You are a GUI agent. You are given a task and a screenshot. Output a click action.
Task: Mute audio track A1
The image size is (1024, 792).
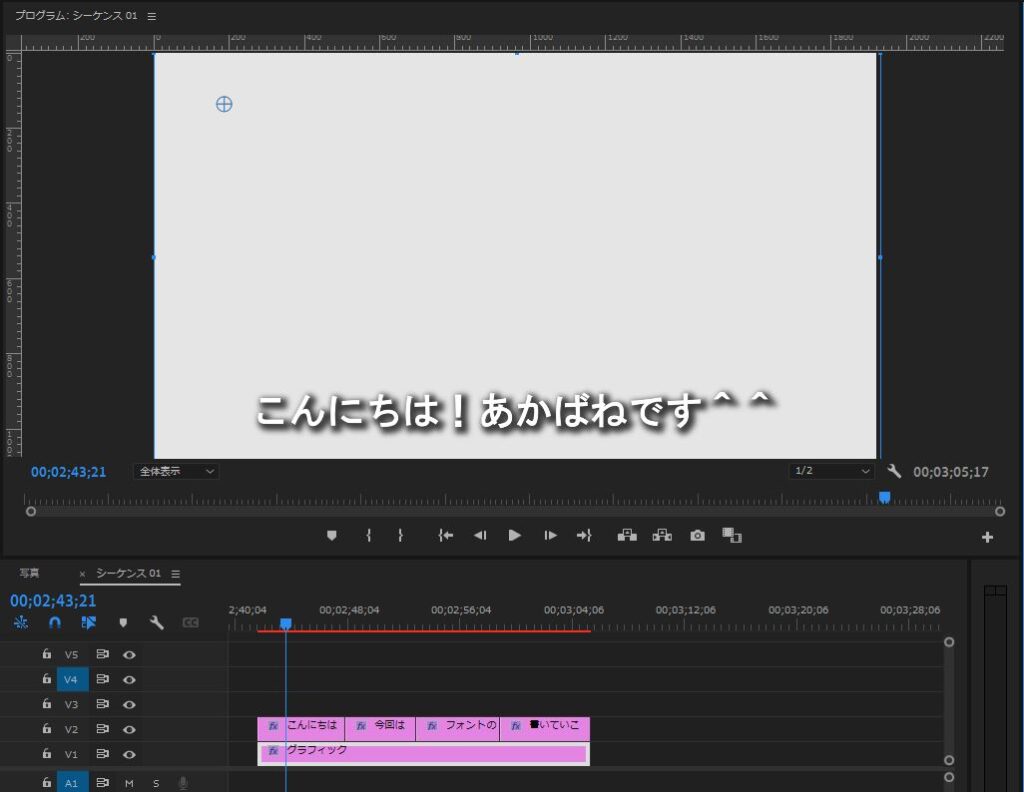tap(129, 783)
